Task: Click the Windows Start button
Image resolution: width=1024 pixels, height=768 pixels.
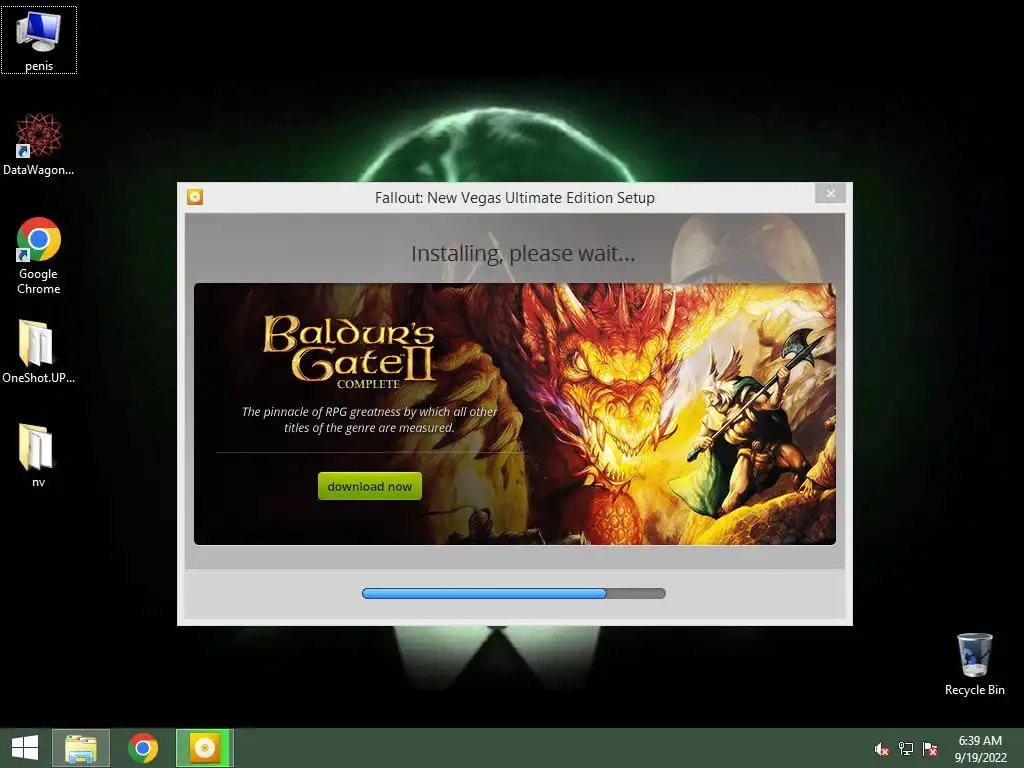Action: [x=25, y=748]
